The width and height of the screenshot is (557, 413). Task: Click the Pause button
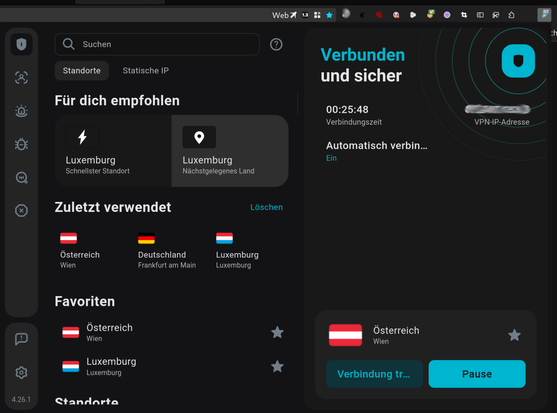click(477, 374)
